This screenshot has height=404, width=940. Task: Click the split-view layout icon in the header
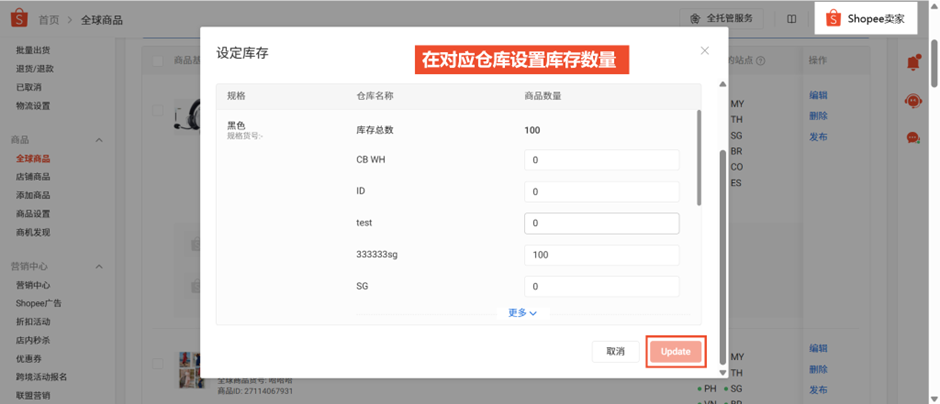(x=792, y=19)
